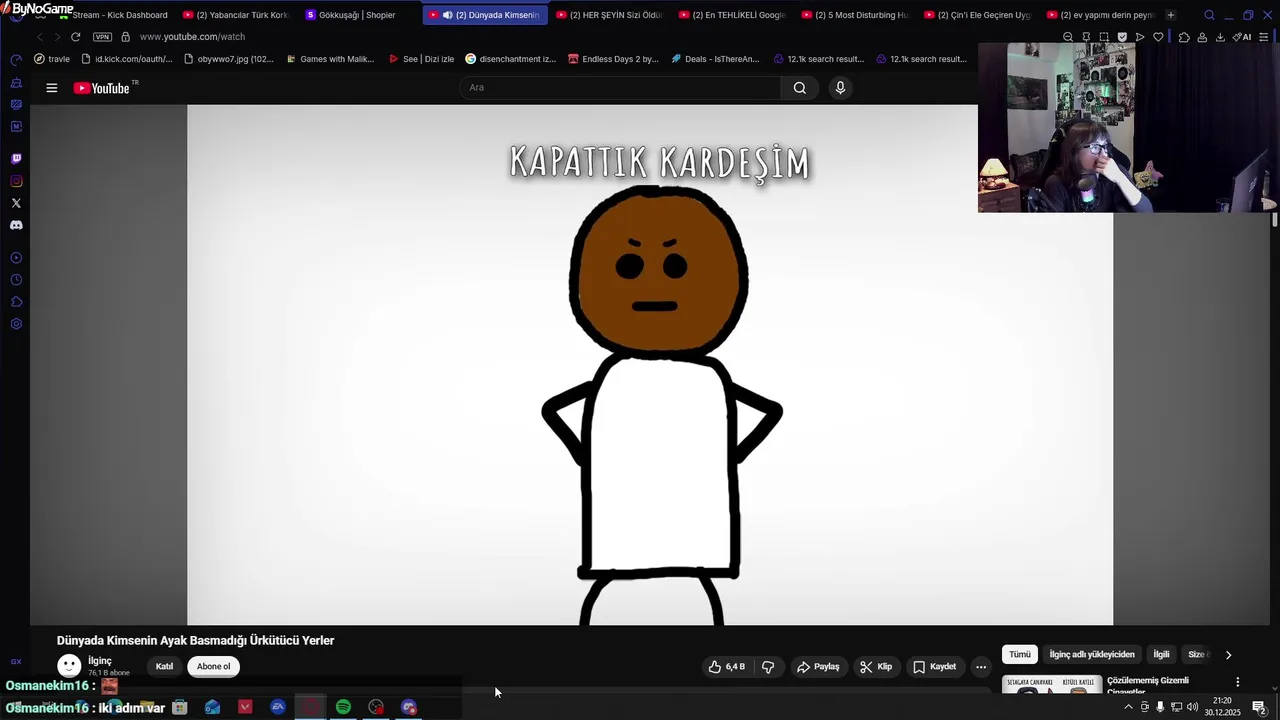Open X (Twitter) sidebar icon
The width and height of the screenshot is (1280, 720).
coord(16,203)
